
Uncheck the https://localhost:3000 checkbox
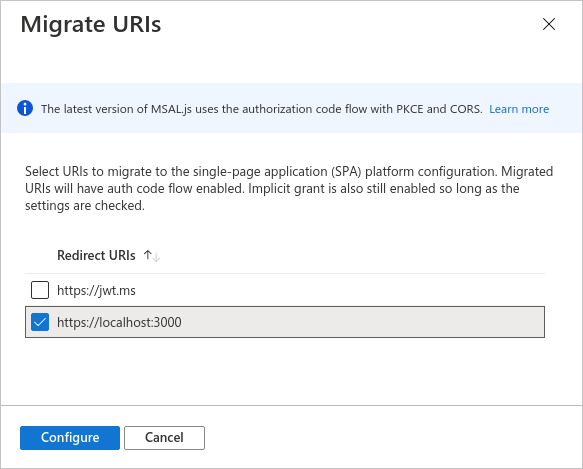point(40,322)
